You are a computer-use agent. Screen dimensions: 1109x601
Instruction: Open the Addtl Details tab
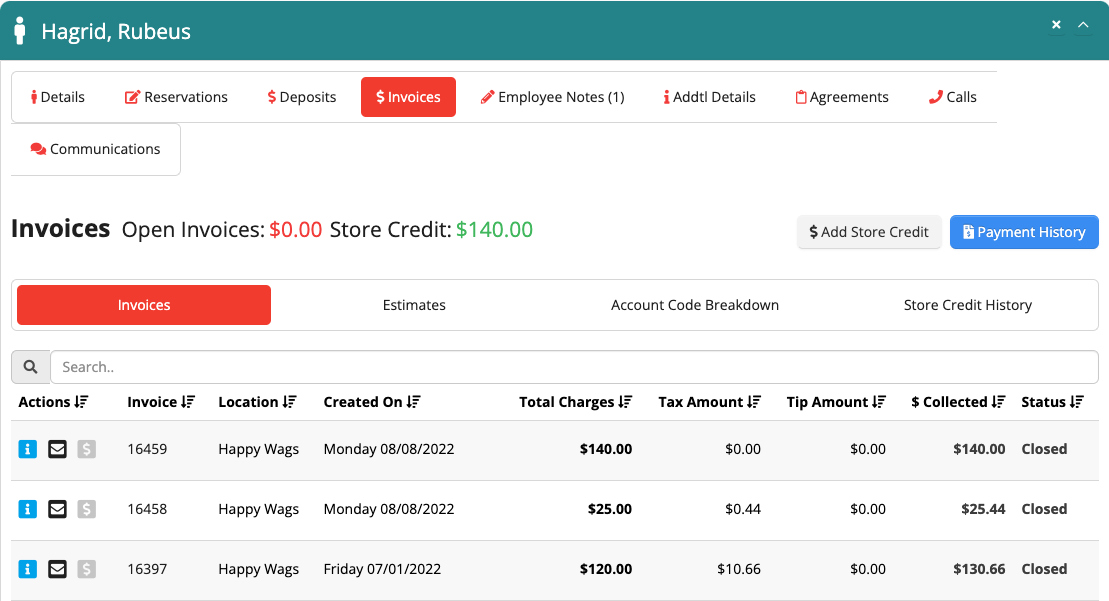coord(709,97)
